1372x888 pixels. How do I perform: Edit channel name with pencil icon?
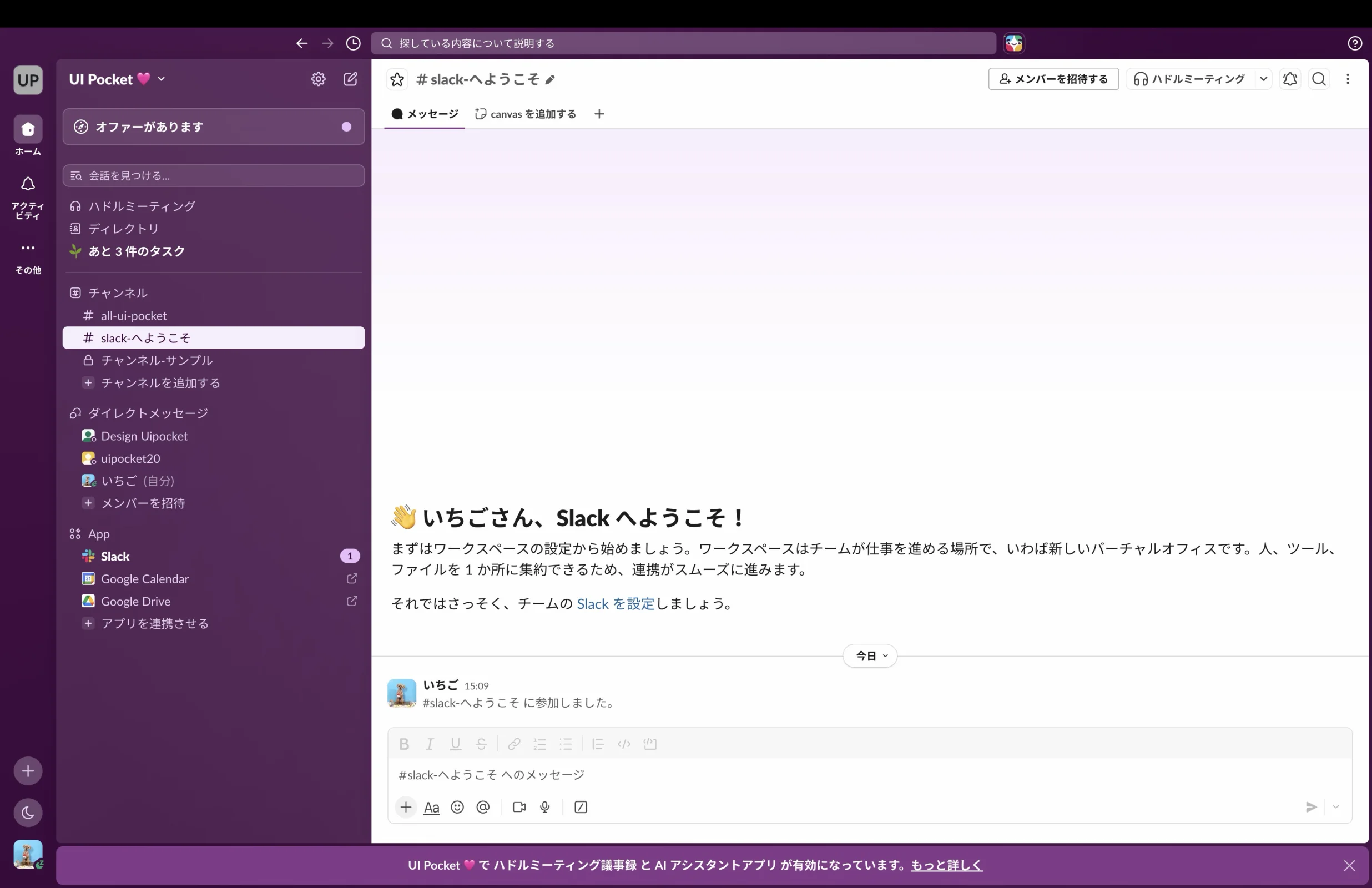(550, 80)
